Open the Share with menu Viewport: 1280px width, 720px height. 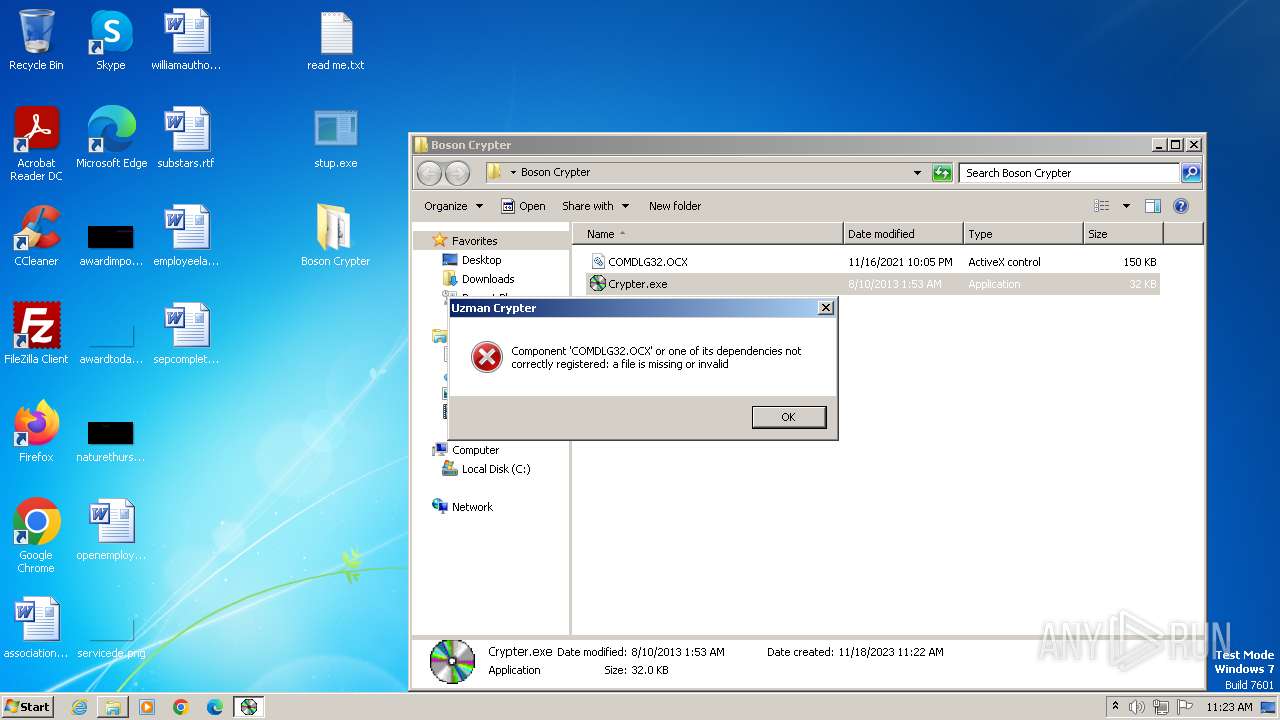pyautogui.click(x=595, y=206)
